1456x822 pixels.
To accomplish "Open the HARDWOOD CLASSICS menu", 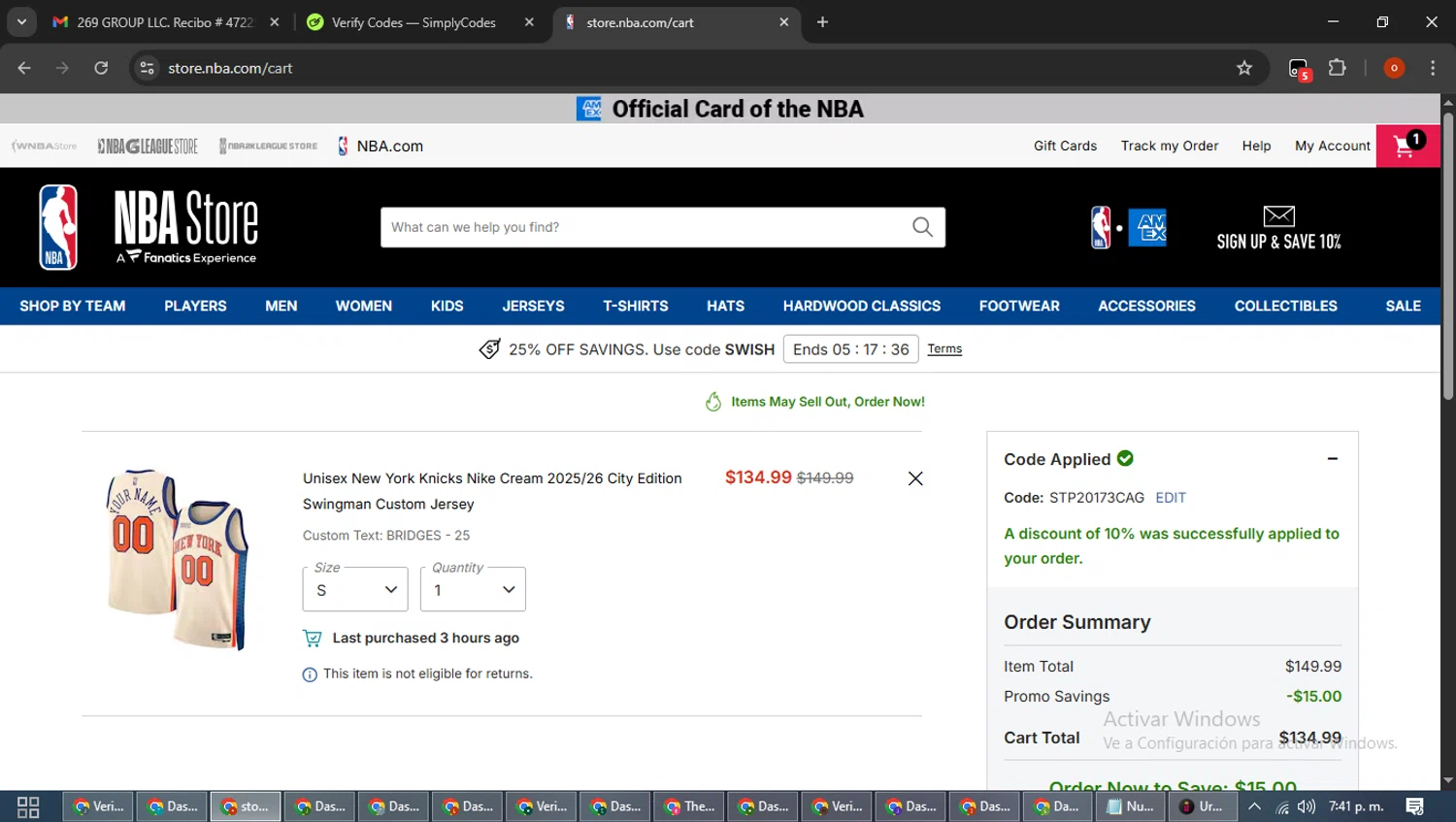I will pos(862,306).
